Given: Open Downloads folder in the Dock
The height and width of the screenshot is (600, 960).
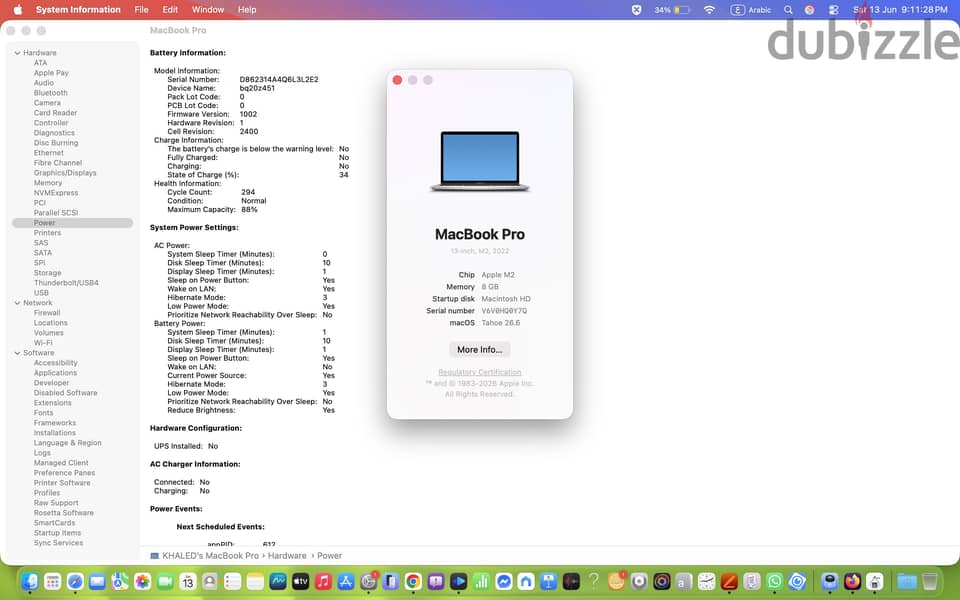Looking at the screenshot, I should coord(907,582).
